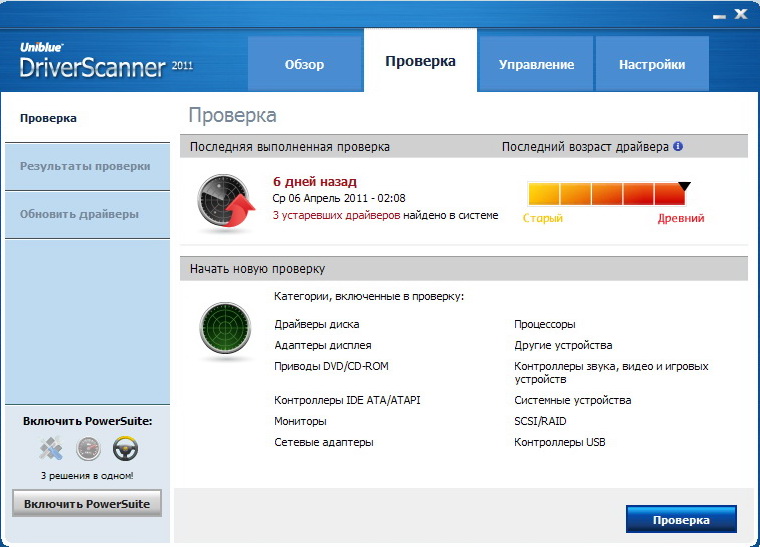This screenshot has width=760, height=547.
Task: Minimize the DriverScanner window
Action: [718, 15]
